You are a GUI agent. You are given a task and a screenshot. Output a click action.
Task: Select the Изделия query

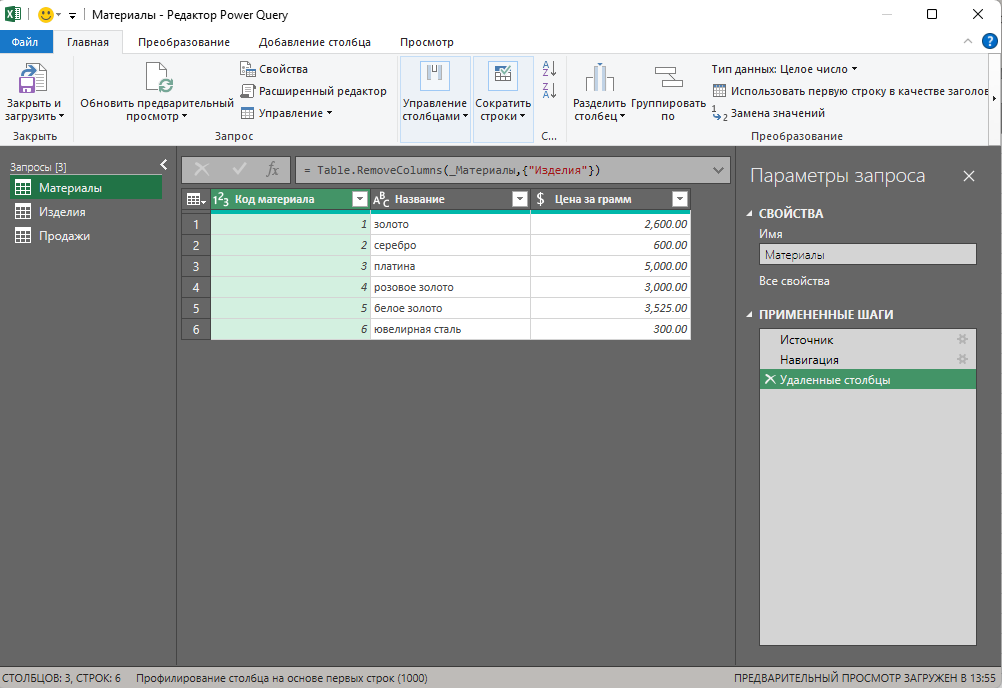86,211
